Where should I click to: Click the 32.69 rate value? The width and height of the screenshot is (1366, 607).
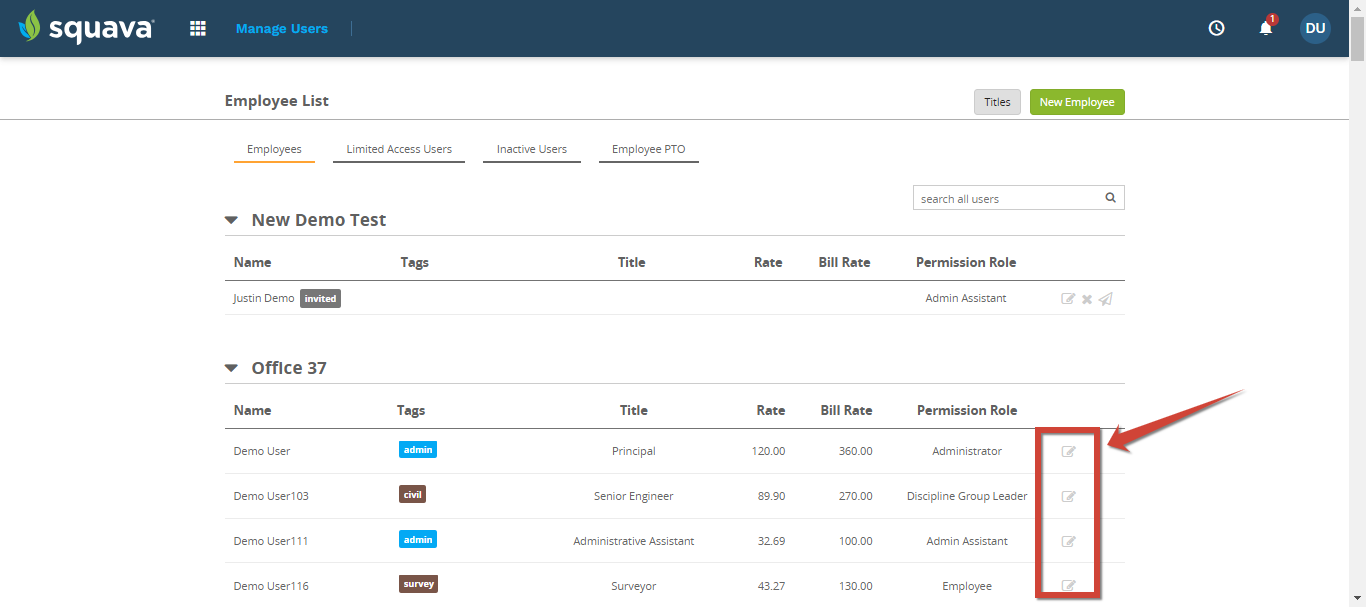(x=771, y=541)
